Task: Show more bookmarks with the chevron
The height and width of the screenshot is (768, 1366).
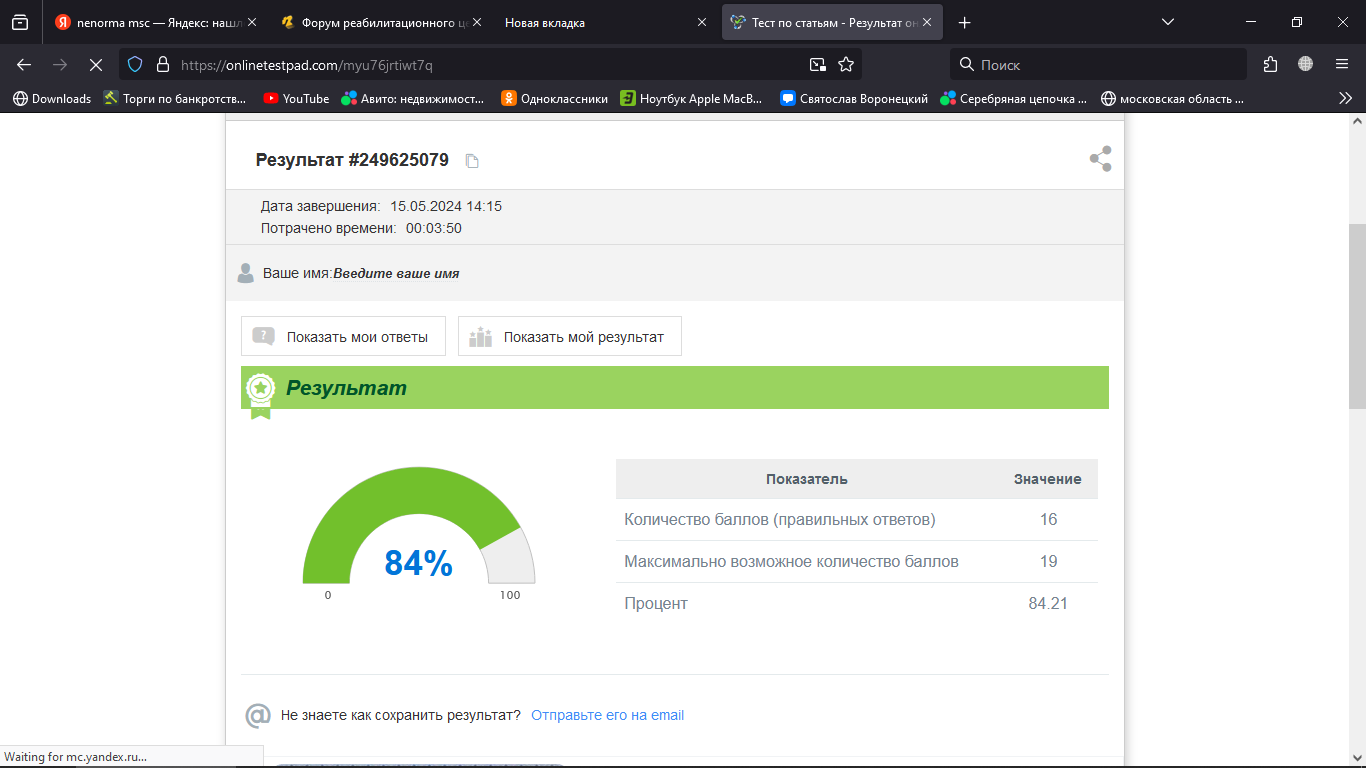Action: [1345, 98]
